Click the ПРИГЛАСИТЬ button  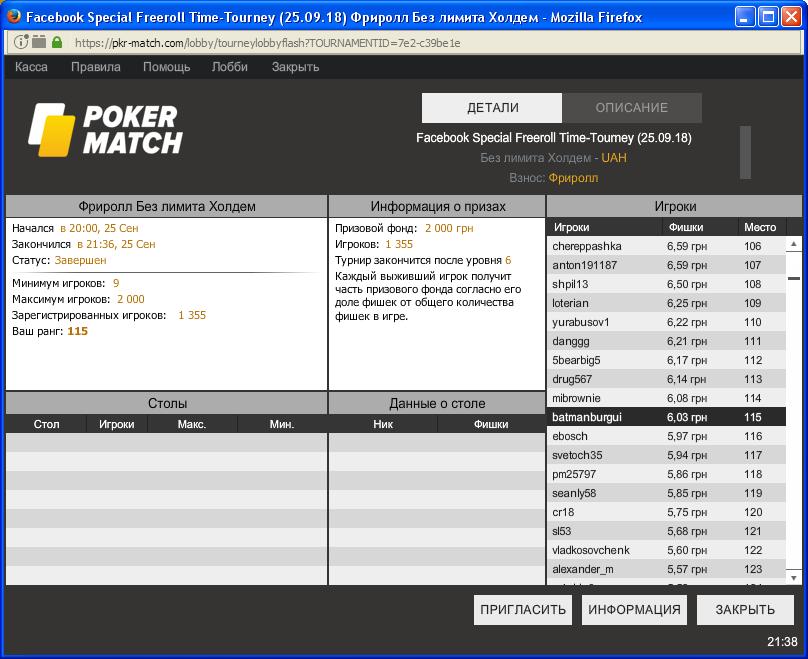[x=523, y=610]
